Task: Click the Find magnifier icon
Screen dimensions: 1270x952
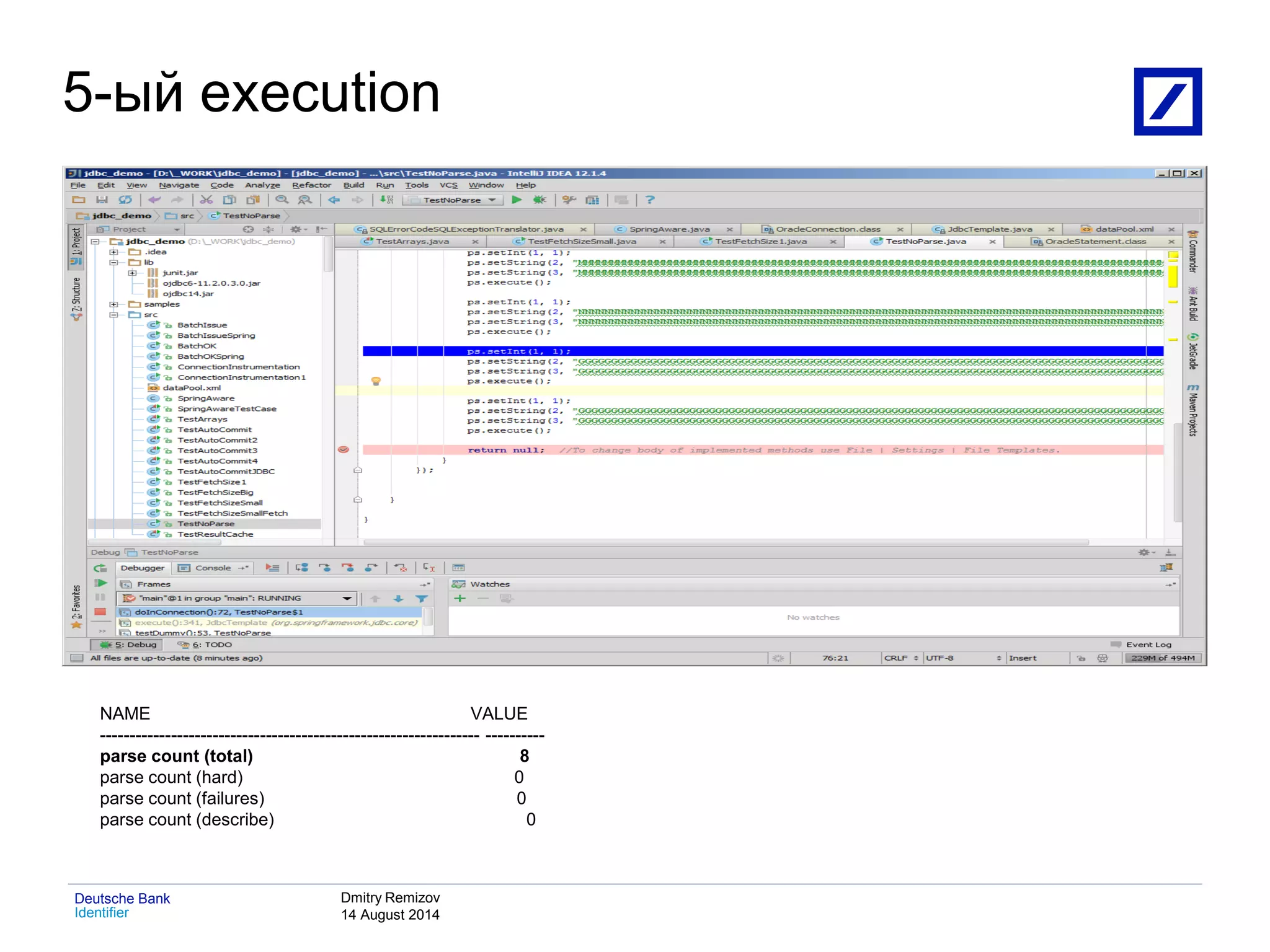Action: coord(282,200)
